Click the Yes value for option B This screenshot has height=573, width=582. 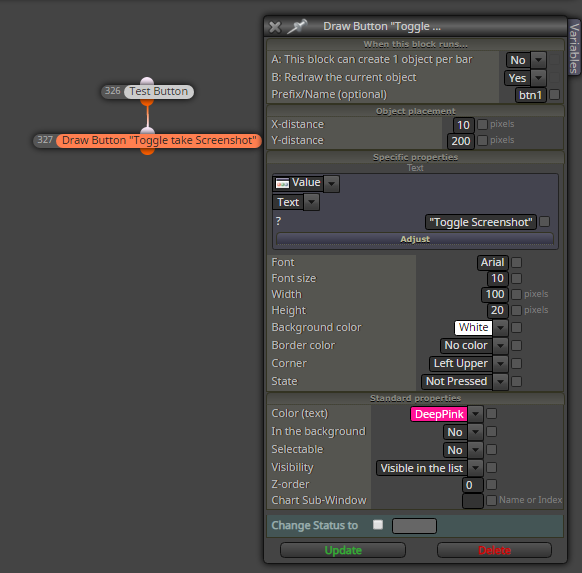point(517,78)
